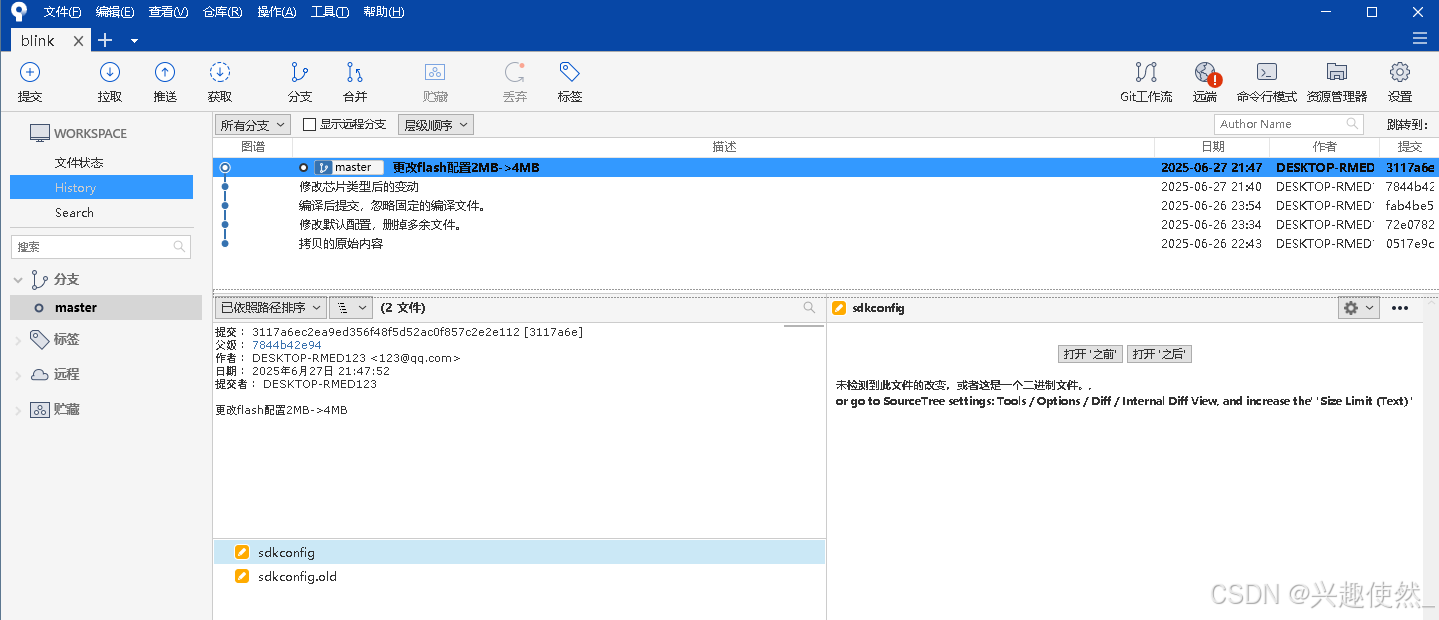Click the Push (推送) toolbar icon
This screenshot has width=1439, height=620.
165,72
